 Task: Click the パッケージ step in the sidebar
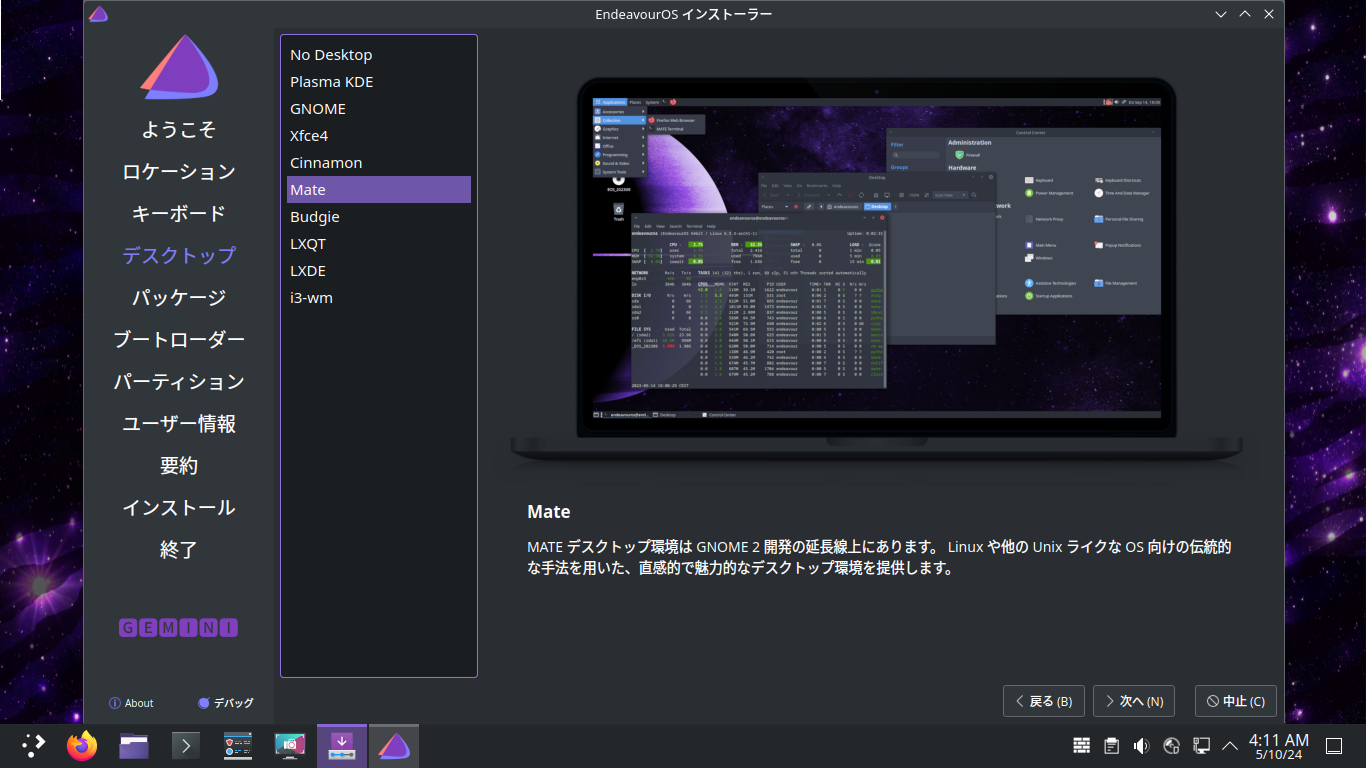[179, 297]
